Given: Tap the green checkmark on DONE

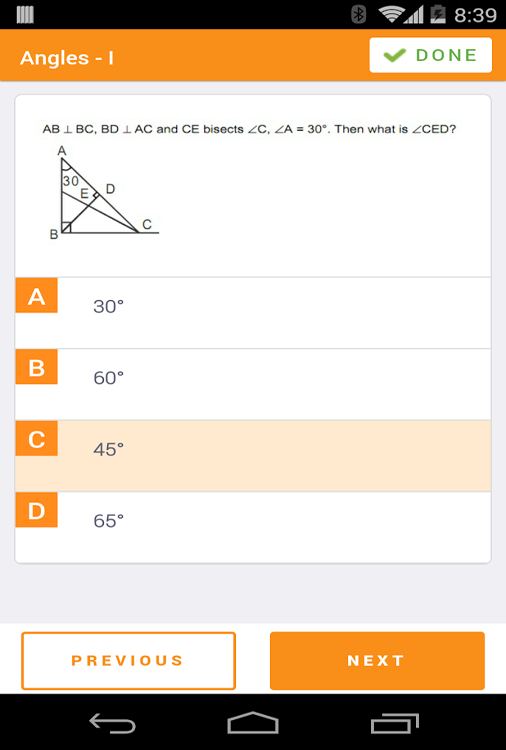Looking at the screenshot, I should [395, 55].
